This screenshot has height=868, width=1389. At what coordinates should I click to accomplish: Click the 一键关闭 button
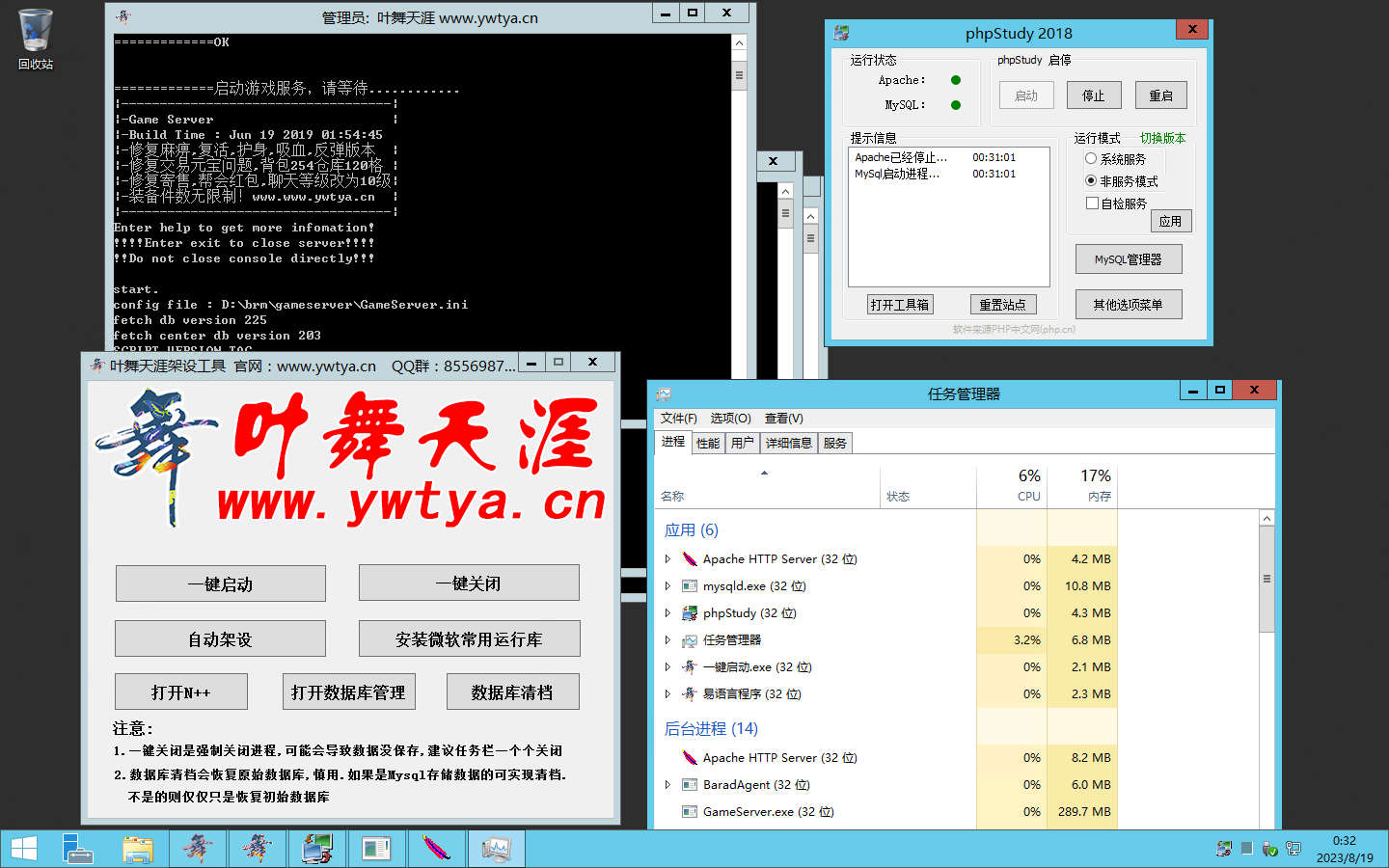(x=469, y=583)
